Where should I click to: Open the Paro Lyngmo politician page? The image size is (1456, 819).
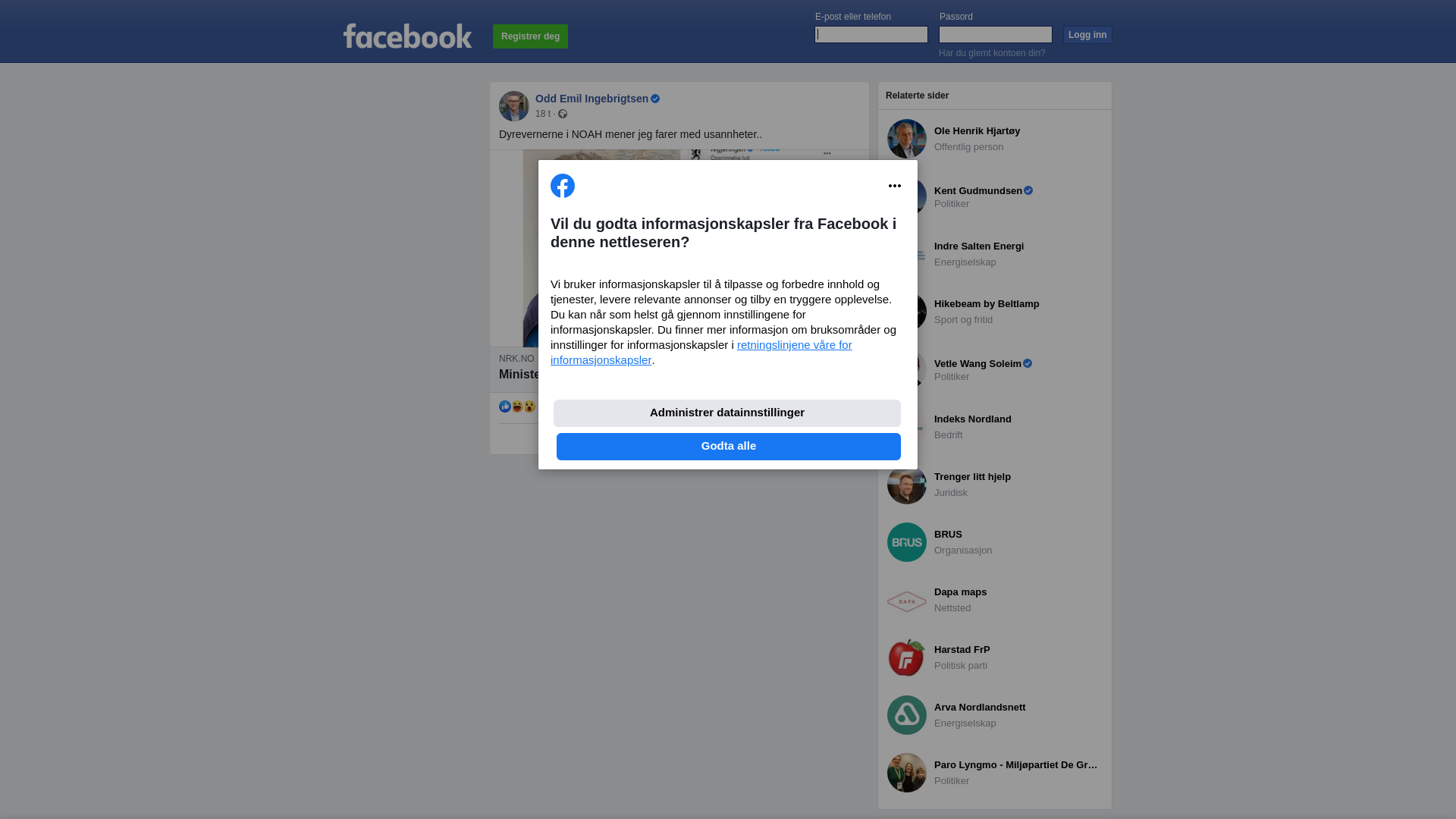[x=1016, y=765]
